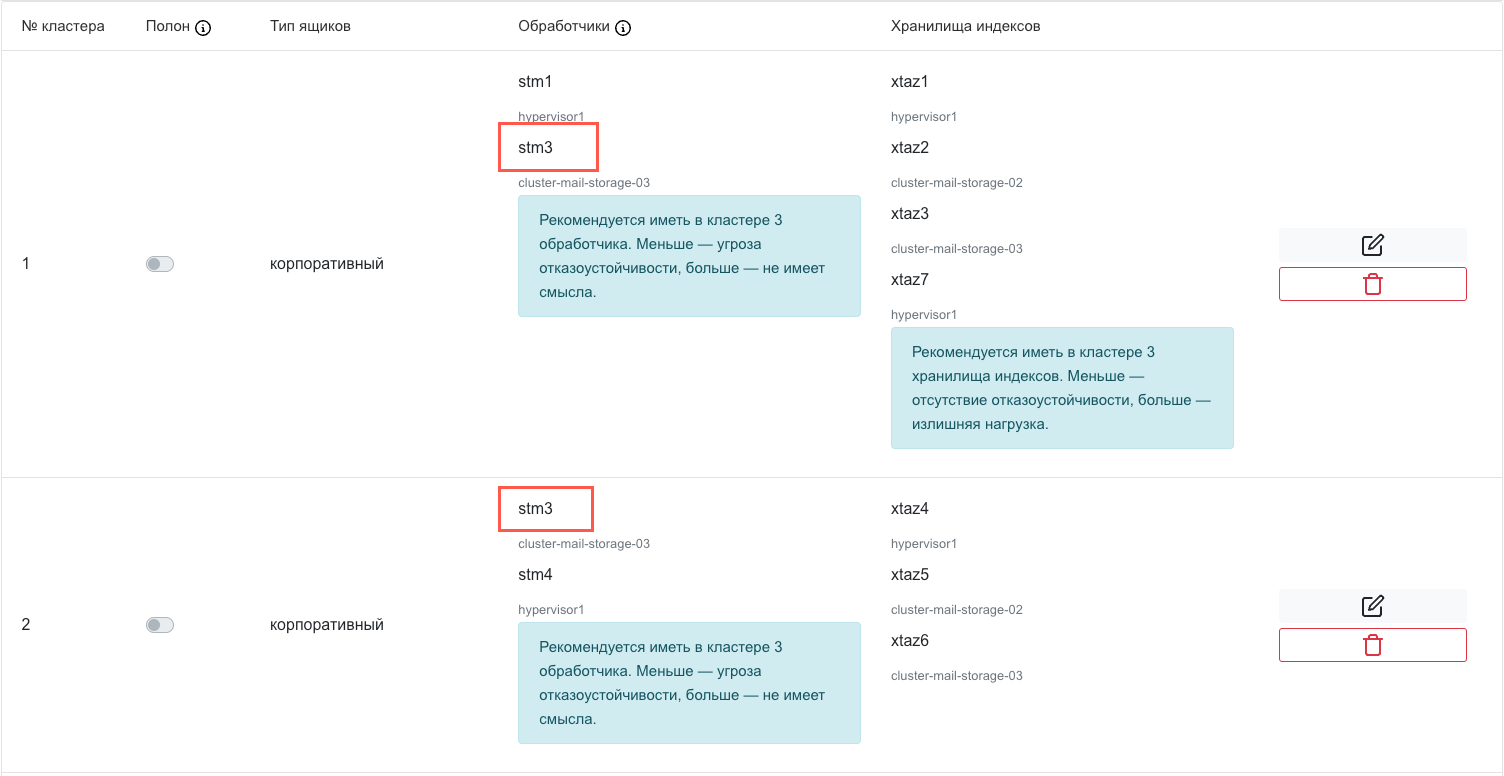
Task: Click the index storage recommendation notice
Action: 1061,388
